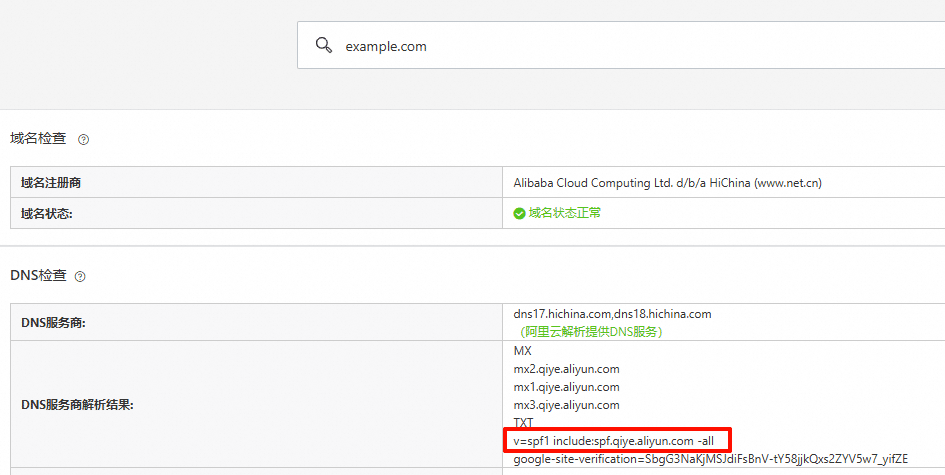Screen dimensions: 945x475
Task: Click the google-site-verification TXT record
Action: coord(710,459)
